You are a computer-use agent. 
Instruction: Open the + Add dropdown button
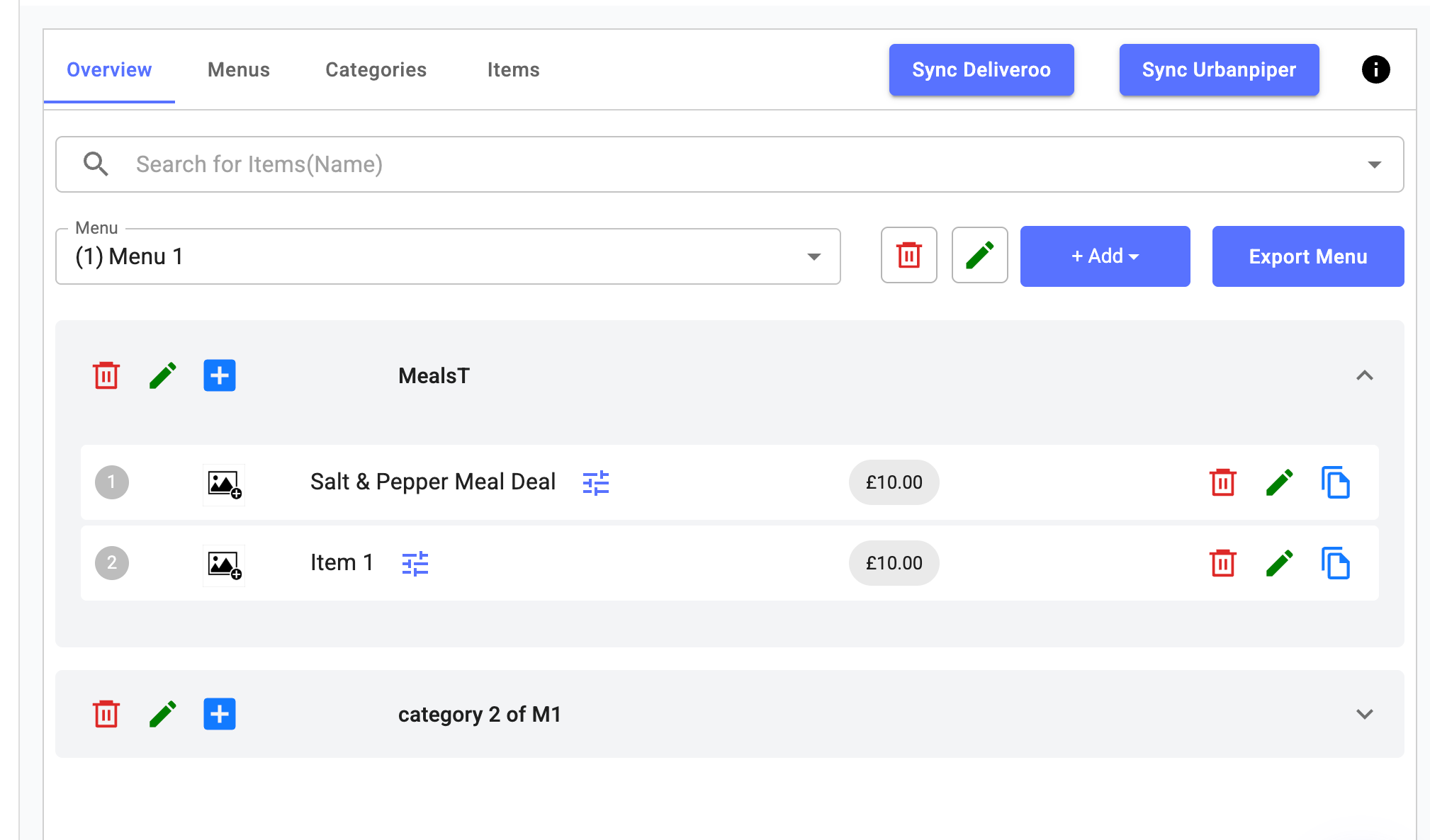point(1105,256)
